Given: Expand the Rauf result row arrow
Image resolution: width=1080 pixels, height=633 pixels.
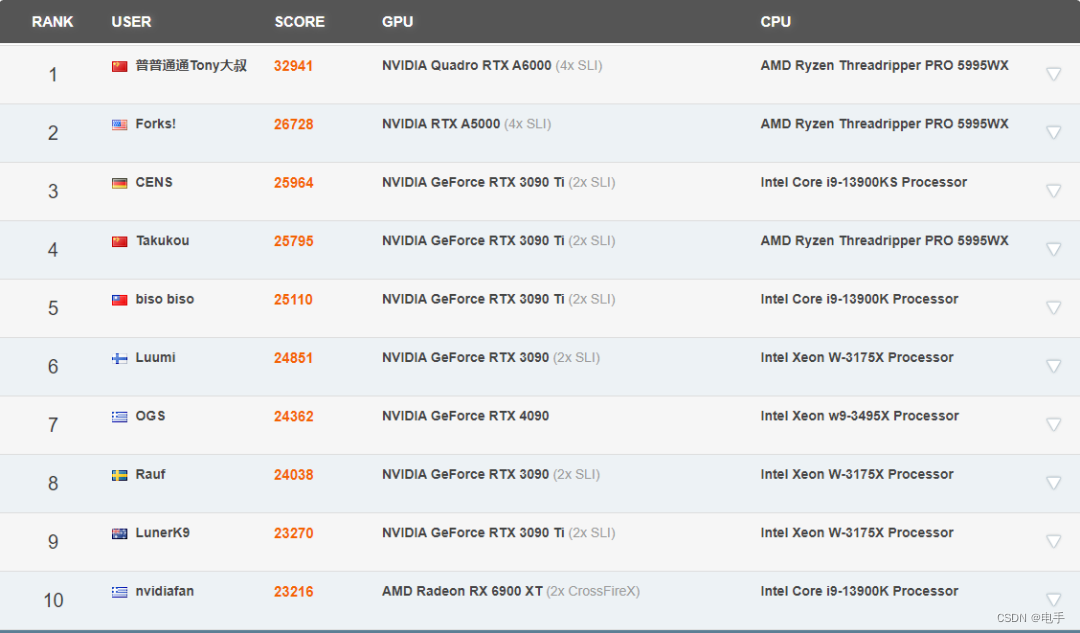Looking at the screenshot, I should coord(1053,483).
